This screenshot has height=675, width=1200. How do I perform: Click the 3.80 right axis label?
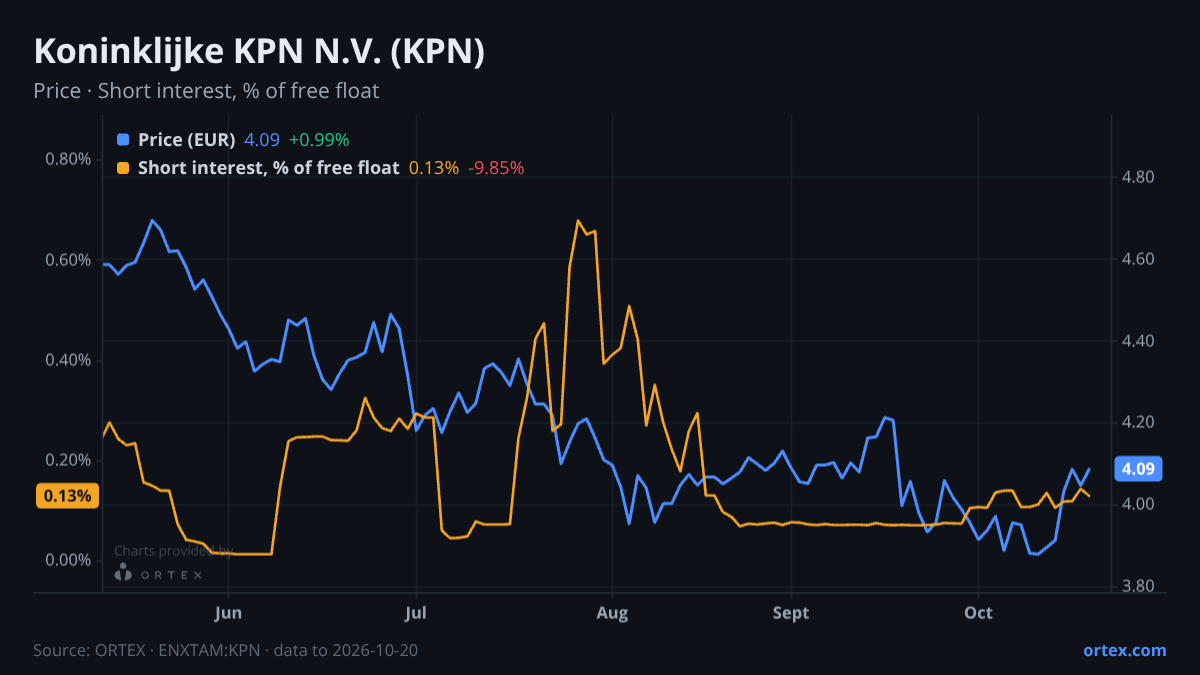coord(1139,586)
